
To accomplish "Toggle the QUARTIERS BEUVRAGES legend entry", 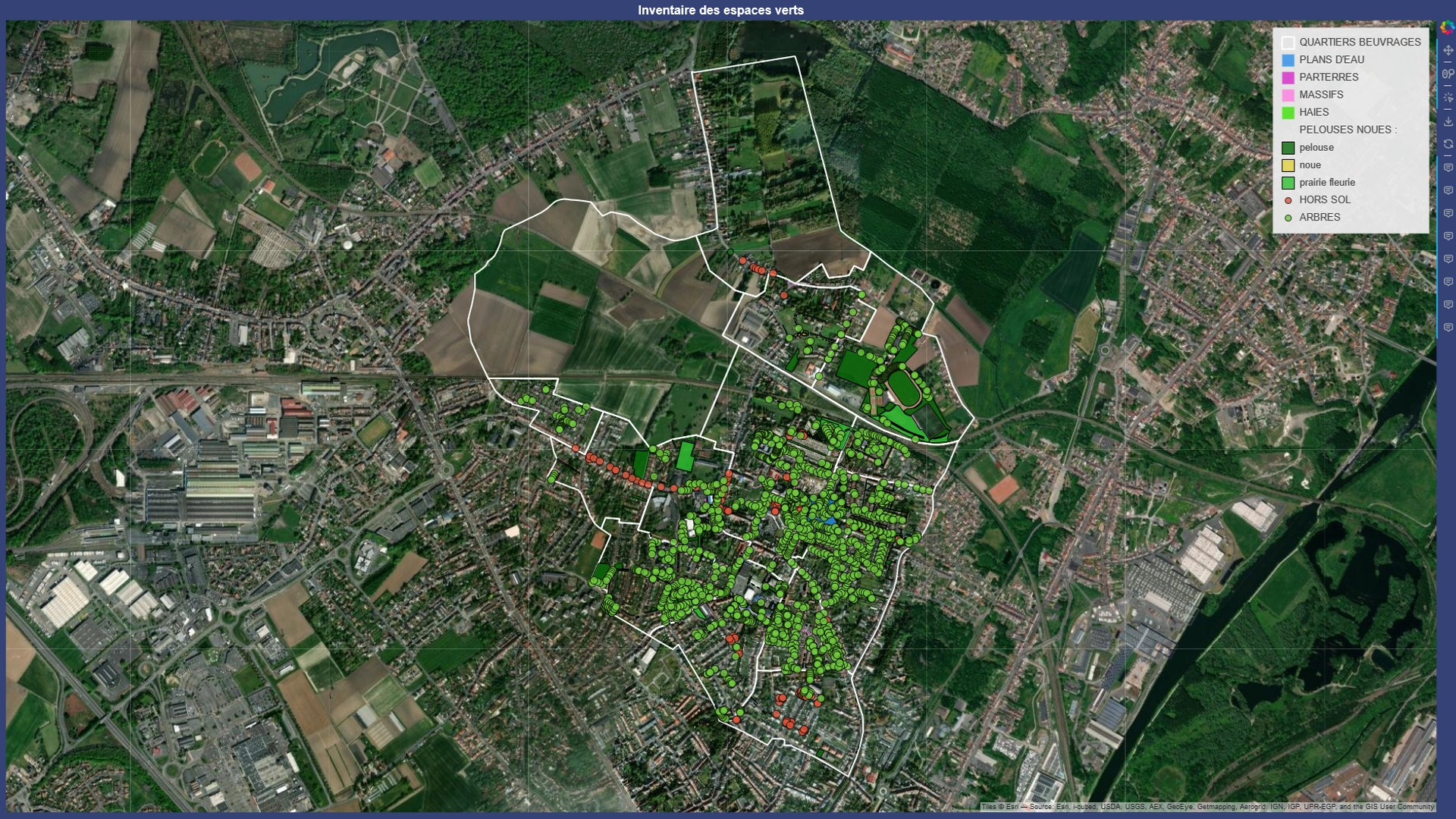I will pos(1360,42).
